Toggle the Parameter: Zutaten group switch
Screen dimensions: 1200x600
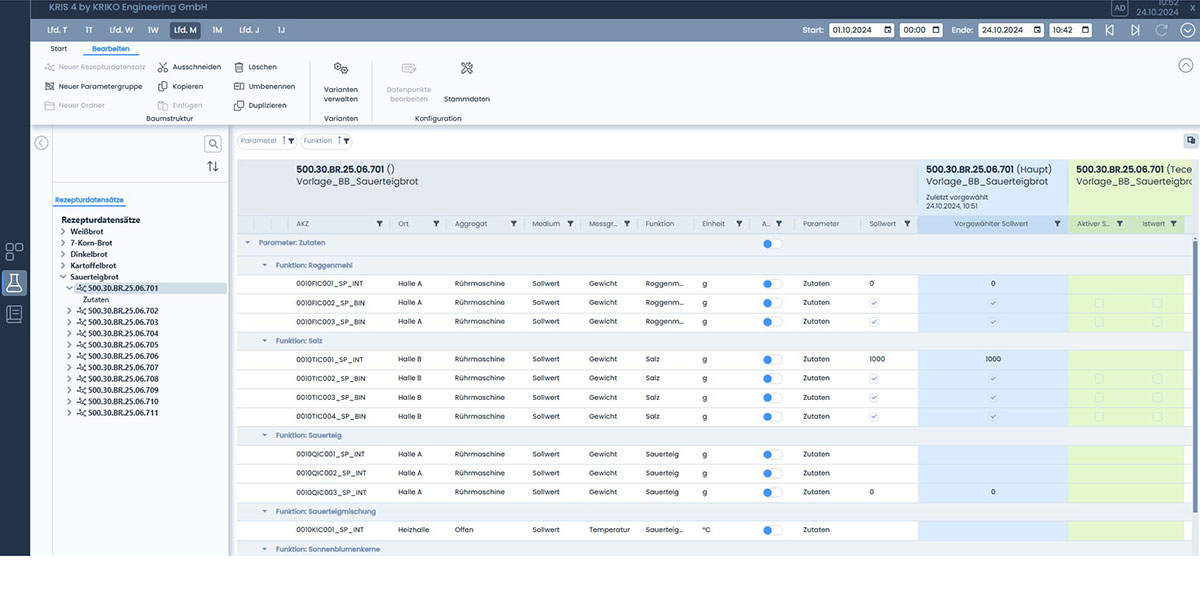click(771, 243)
